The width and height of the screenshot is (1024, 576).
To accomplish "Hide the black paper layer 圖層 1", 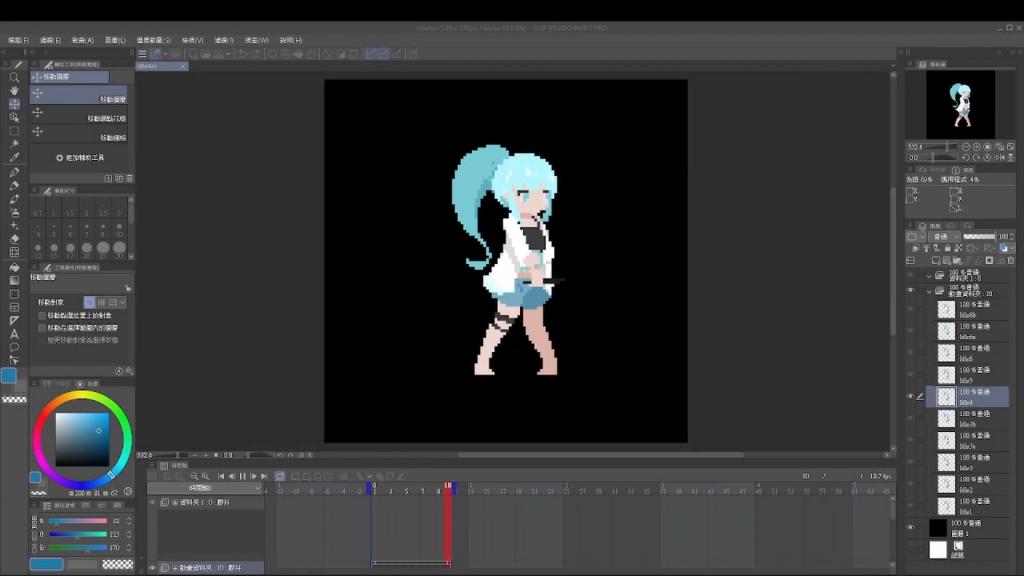I will tap(910, 528).
